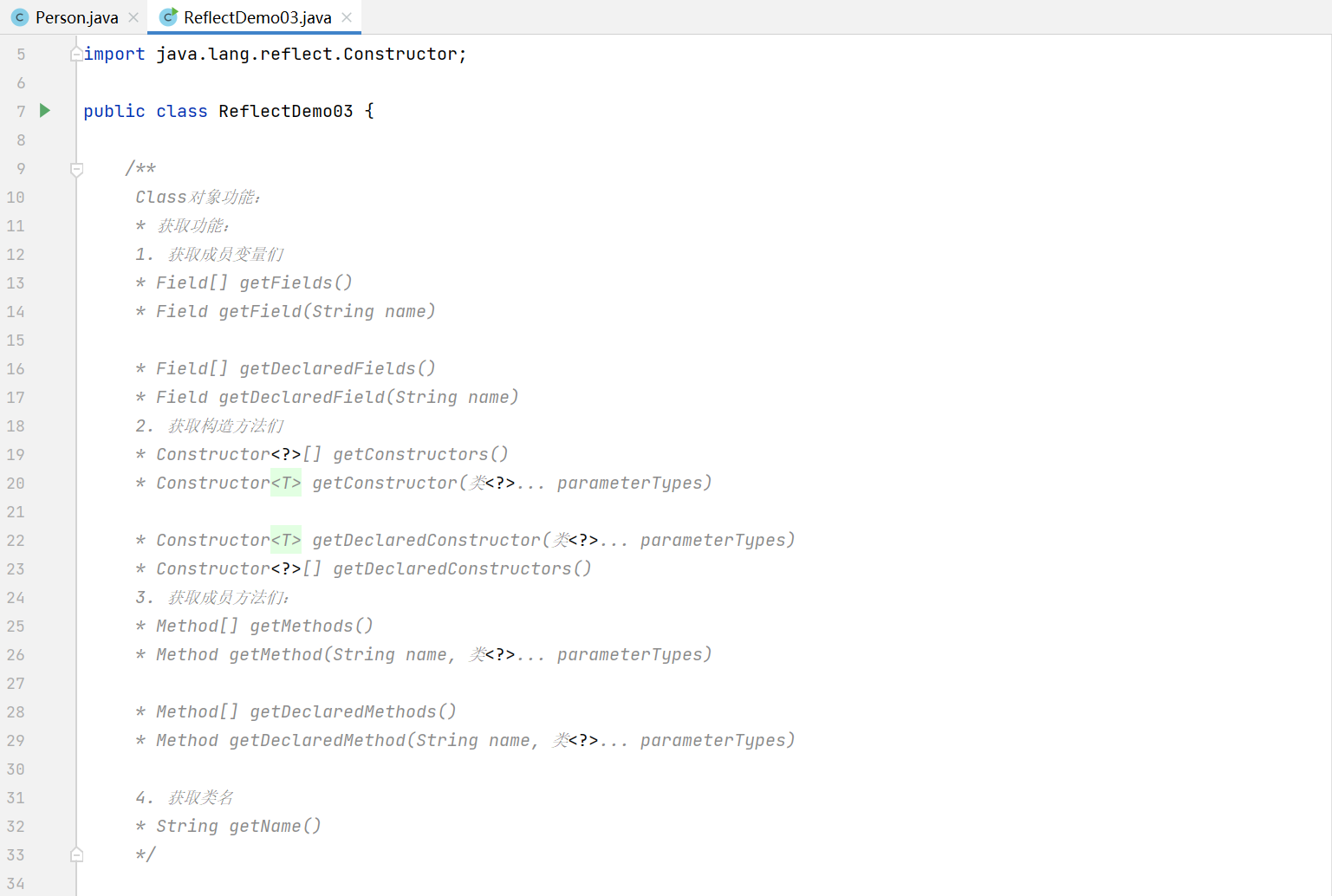Click 'Method[] getDeclaredMethods()' text
Viewport: 1332px width, 896px height.
coord(306,711)
